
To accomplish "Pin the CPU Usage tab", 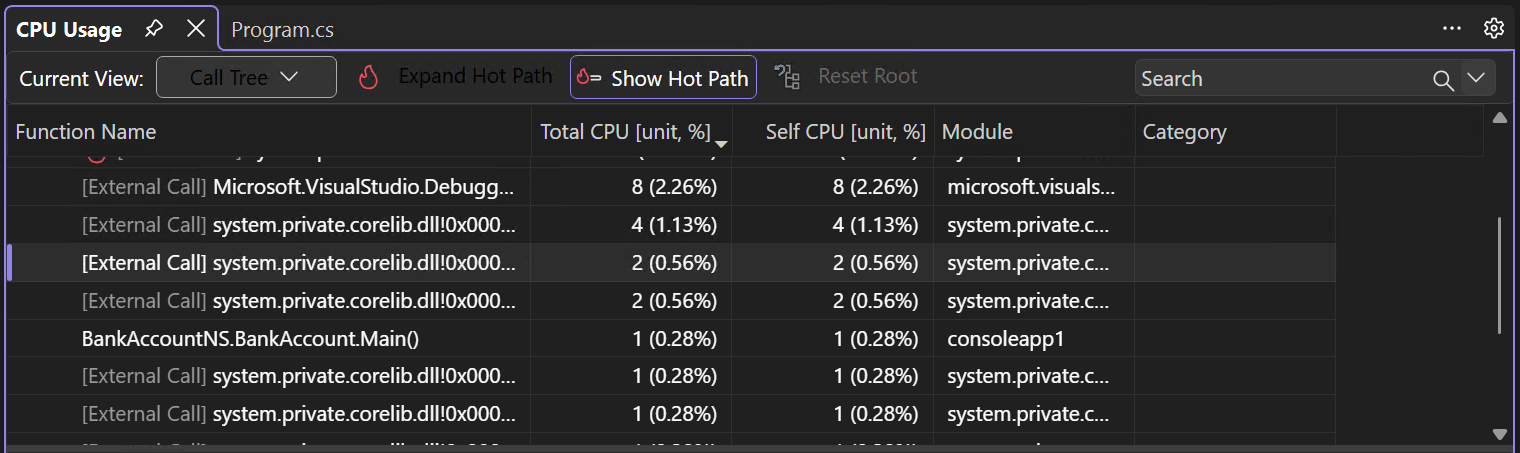I will 153,29.
